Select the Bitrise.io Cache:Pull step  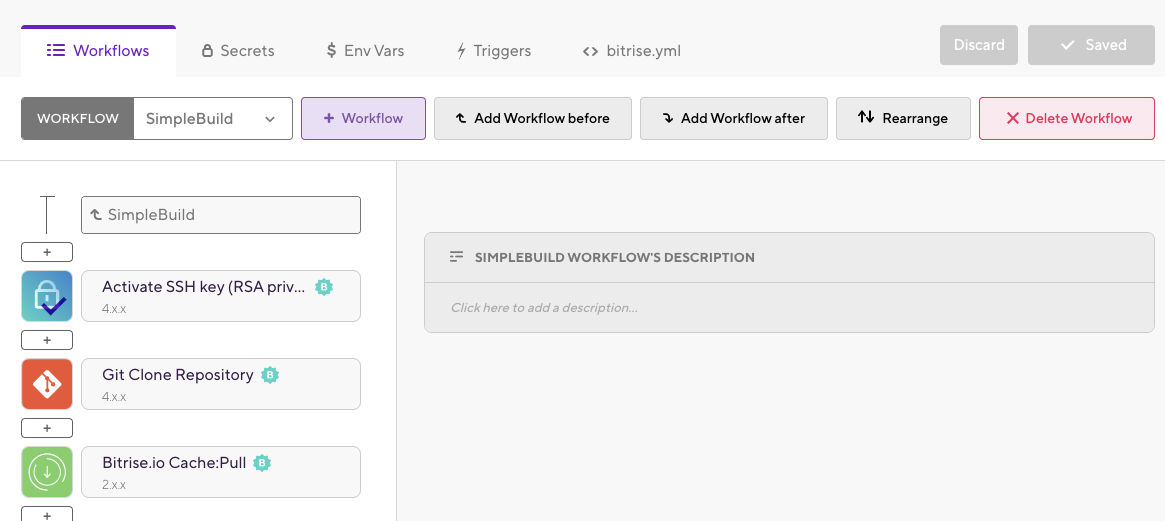[x=221, y=472]
